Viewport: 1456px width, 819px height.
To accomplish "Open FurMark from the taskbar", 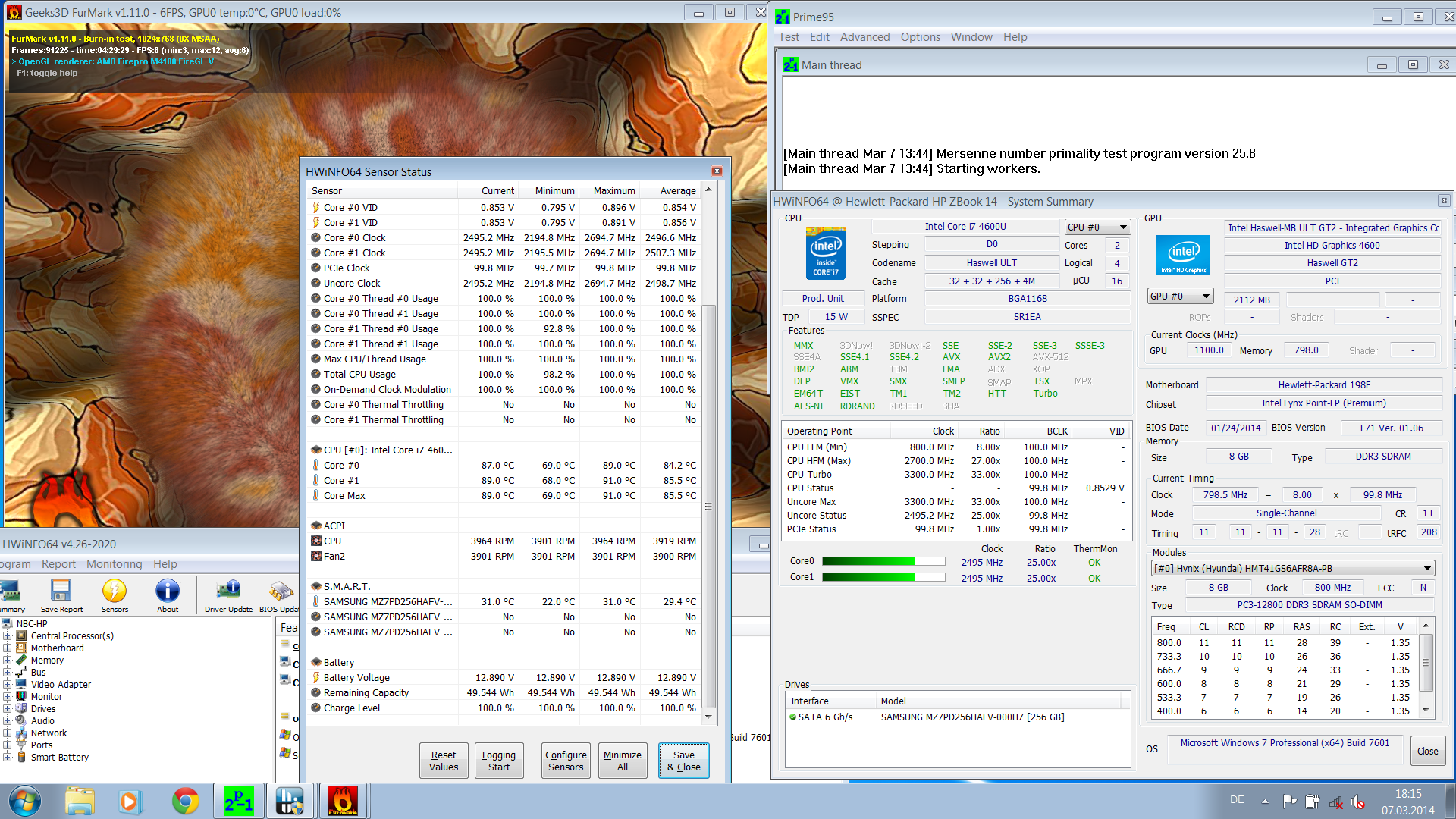I will pyautogui.click(x=342, y=802).
